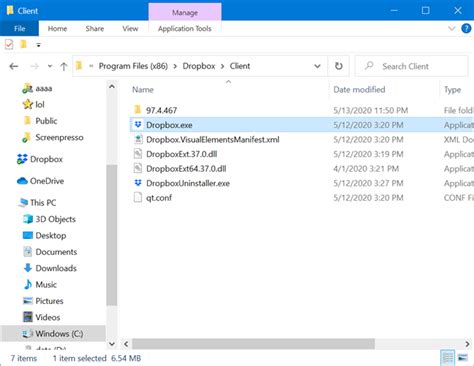Open the Share ribbon tab
The height and width of the screenshot is (366, 474).
[95, 29]
